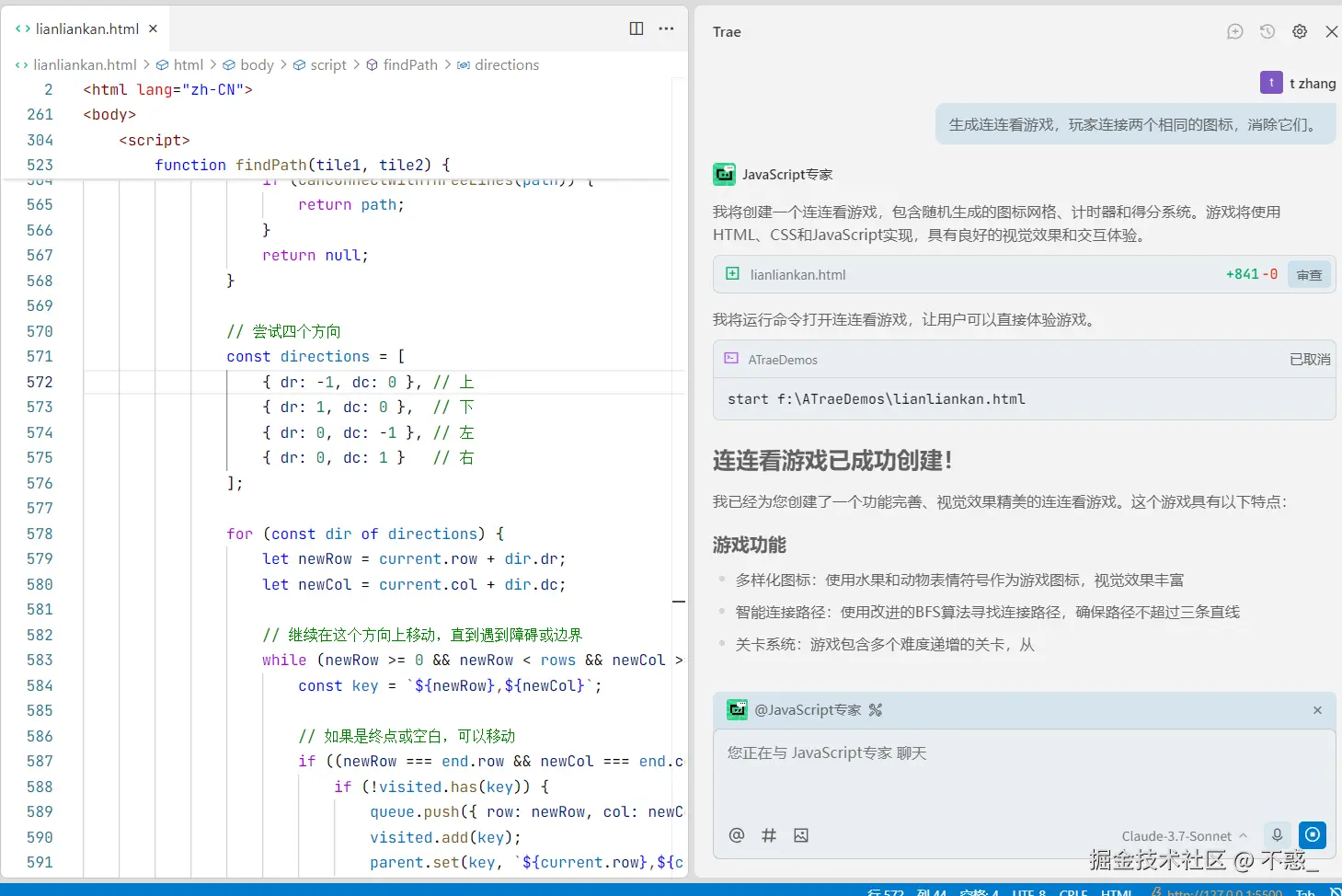Open the editor more actions menu

[667, 29]
